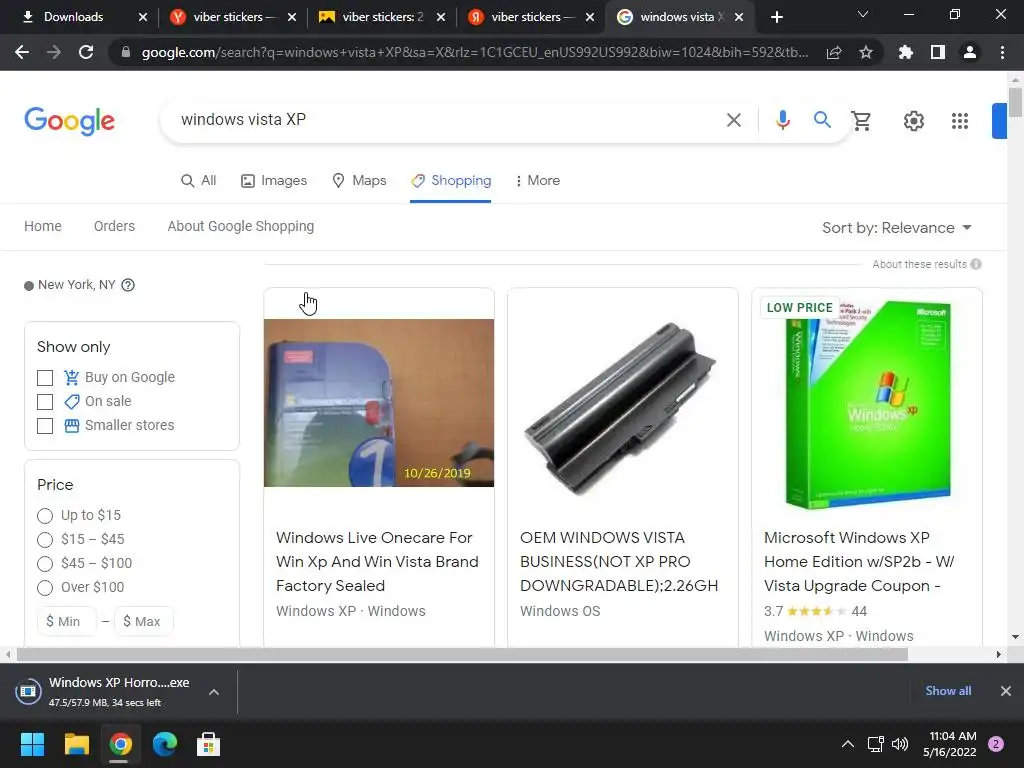Close the downloads bar
This screenshot has height=768, width=1024.
coord(1006,691)
